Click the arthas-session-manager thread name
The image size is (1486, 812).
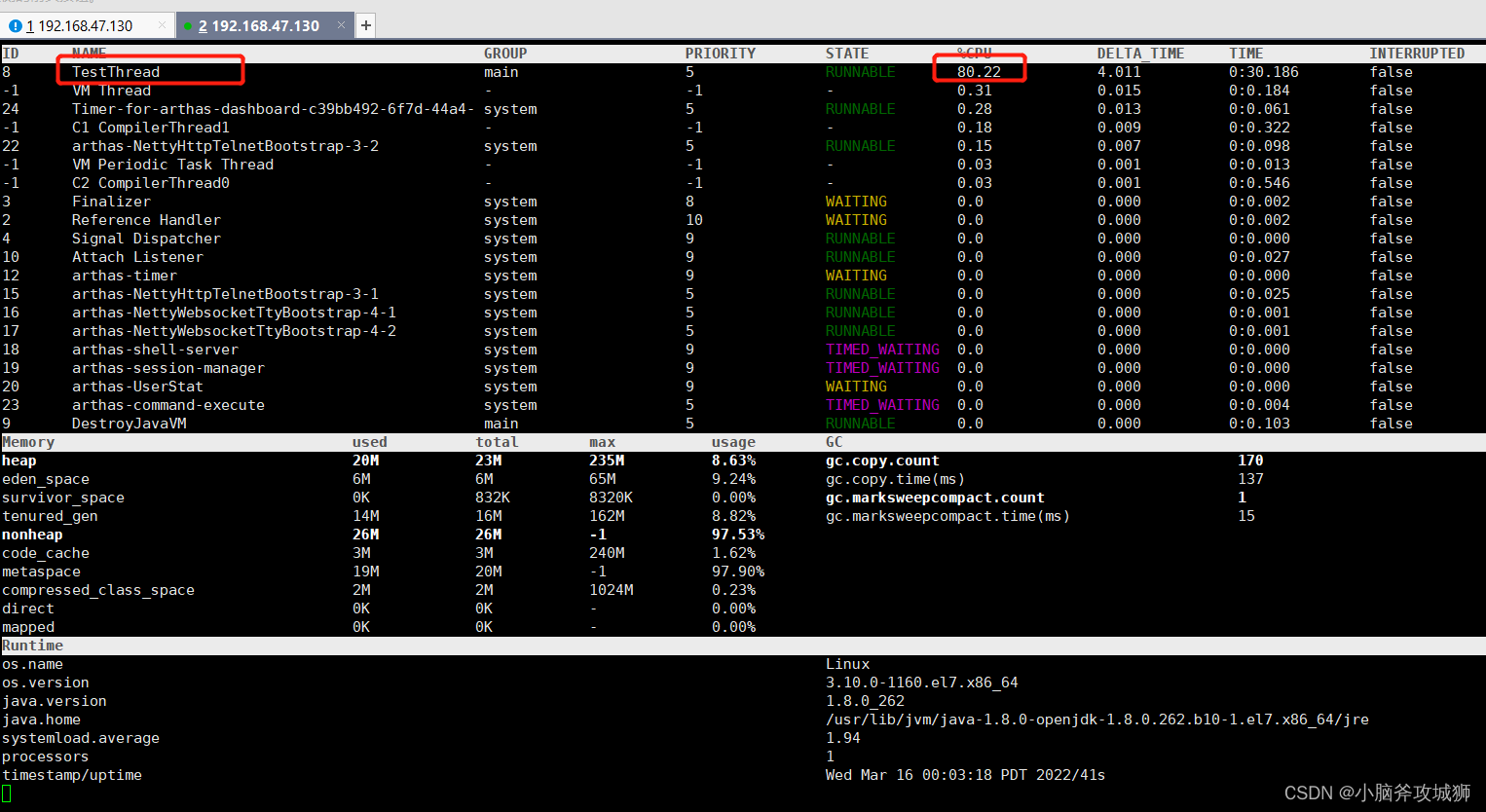[x=168, y=368]
